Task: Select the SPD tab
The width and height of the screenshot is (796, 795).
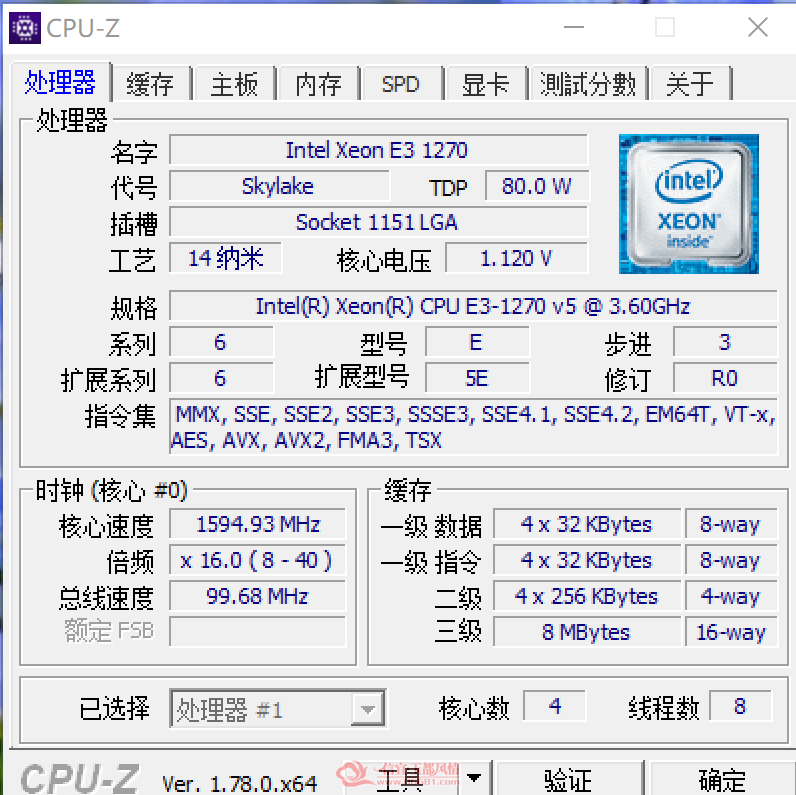Action: tap(401, 84)
